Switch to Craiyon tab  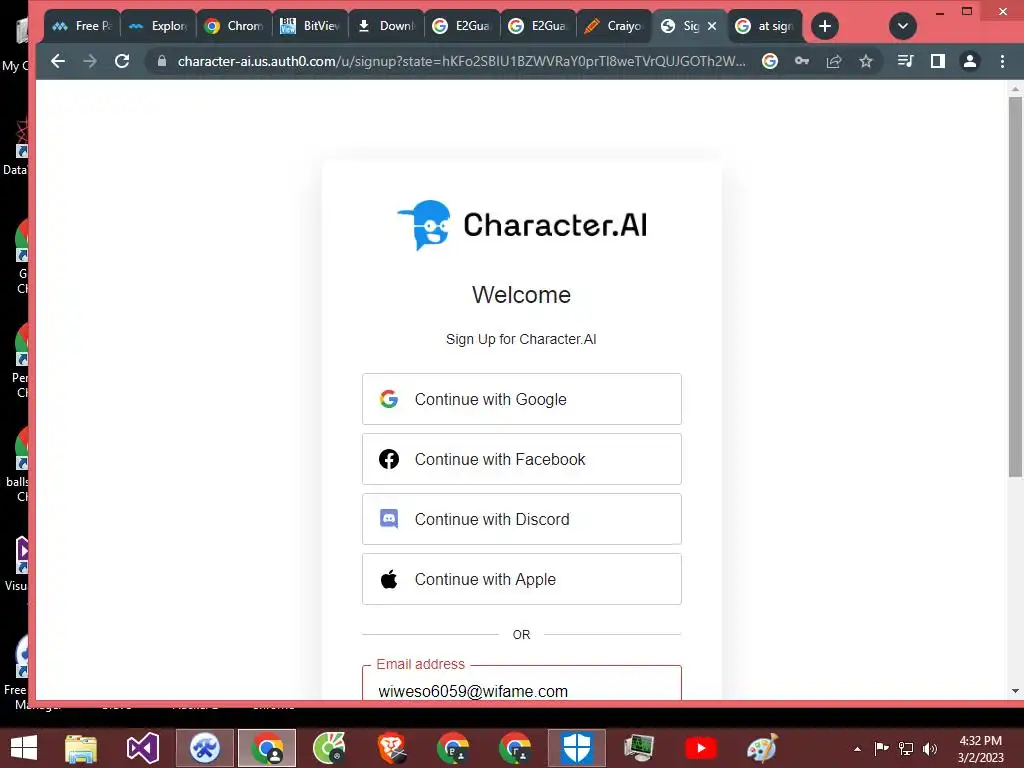[x=613, y=26]
